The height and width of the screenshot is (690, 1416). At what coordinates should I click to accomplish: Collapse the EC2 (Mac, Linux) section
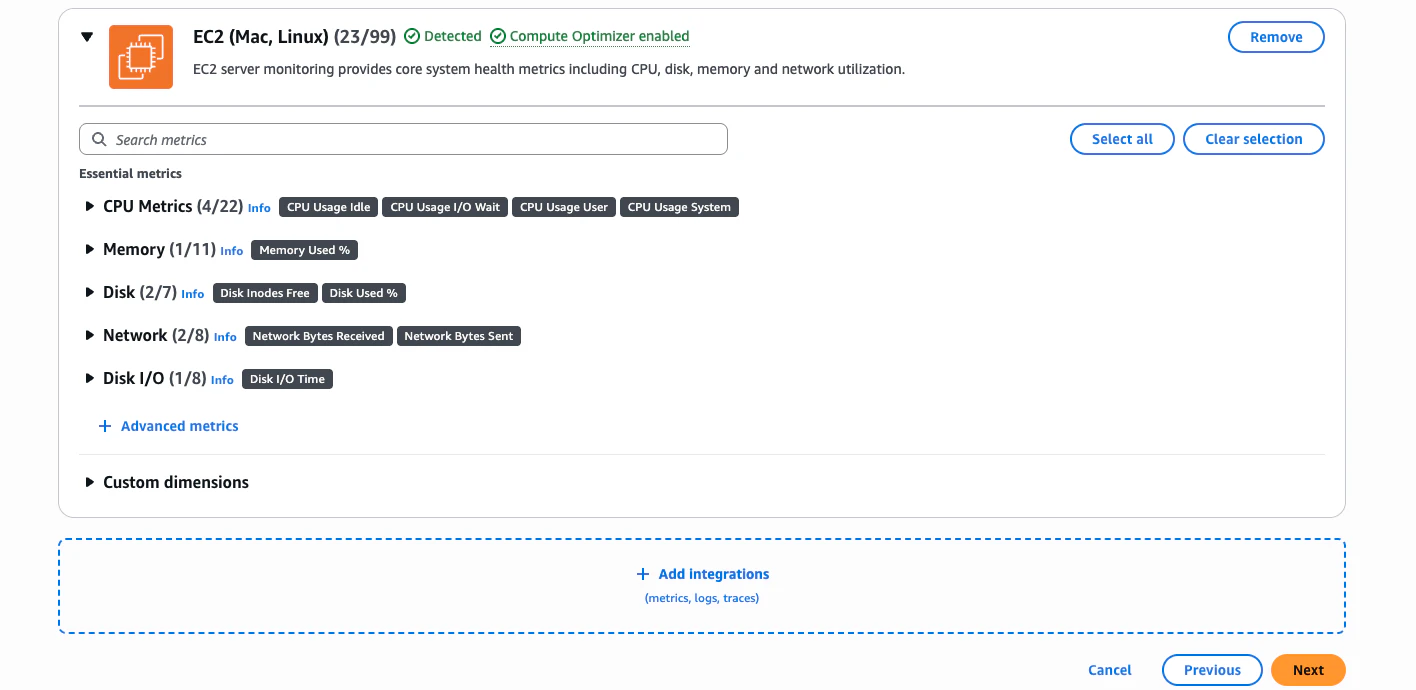pyautogui.click(x=87, y=37)
